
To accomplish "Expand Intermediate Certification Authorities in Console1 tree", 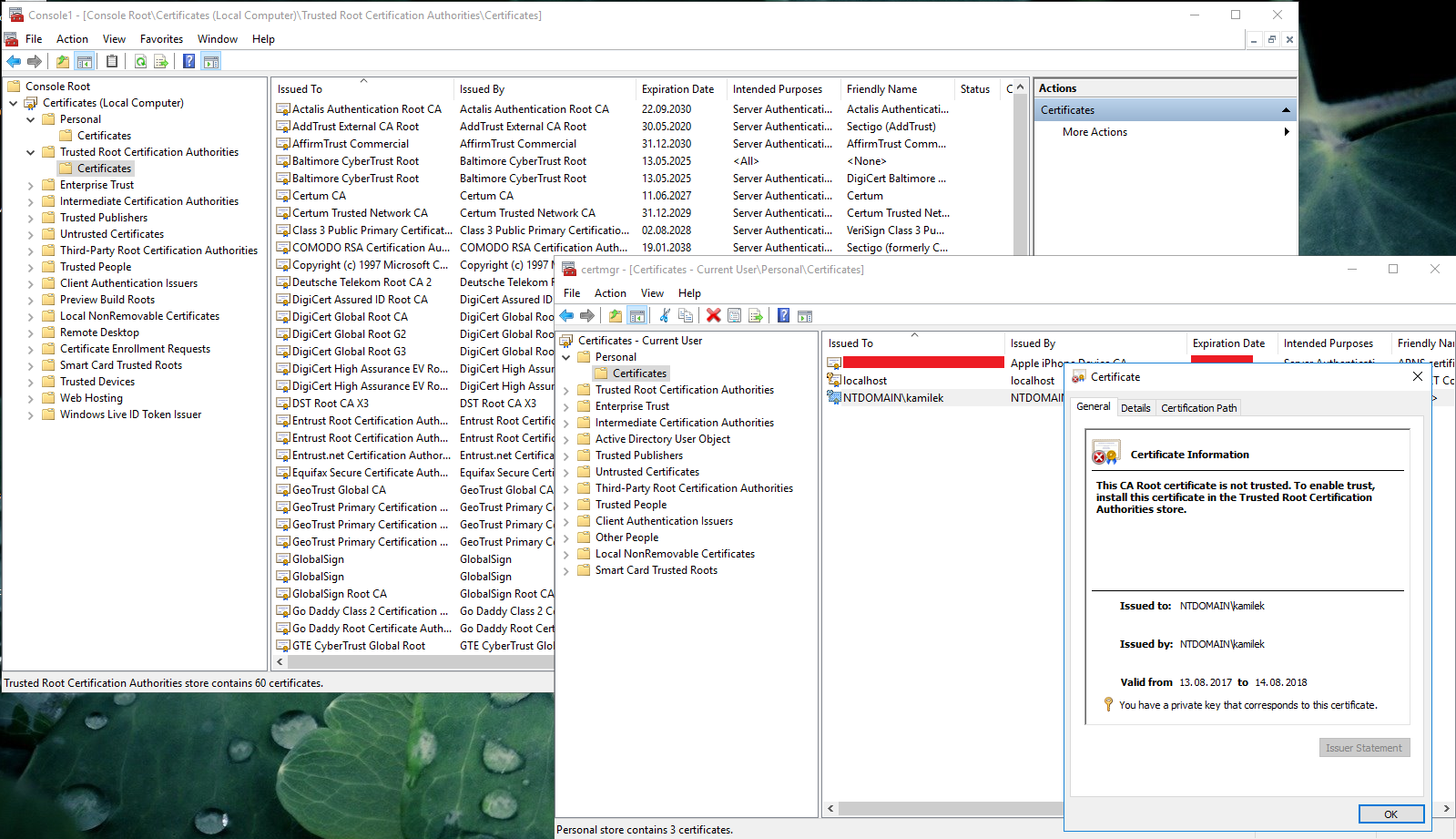I will pos(31,201).
